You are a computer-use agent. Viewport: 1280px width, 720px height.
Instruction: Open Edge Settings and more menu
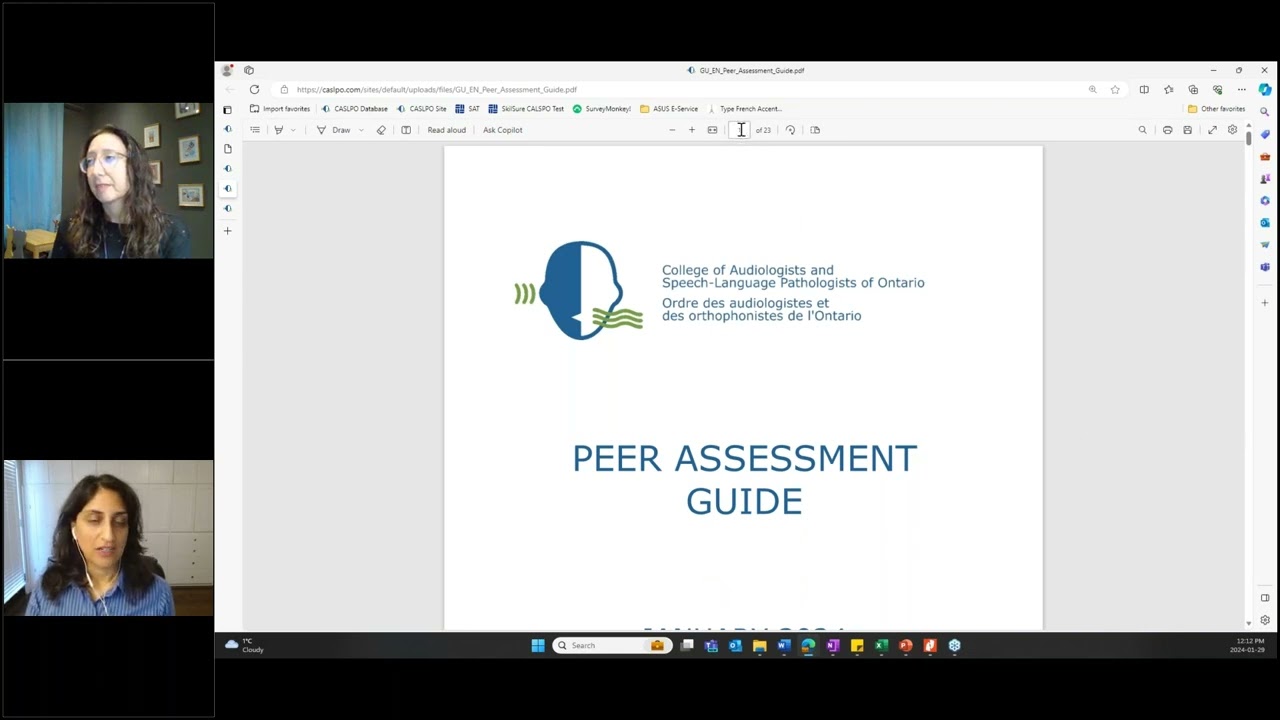point(1241,89)
